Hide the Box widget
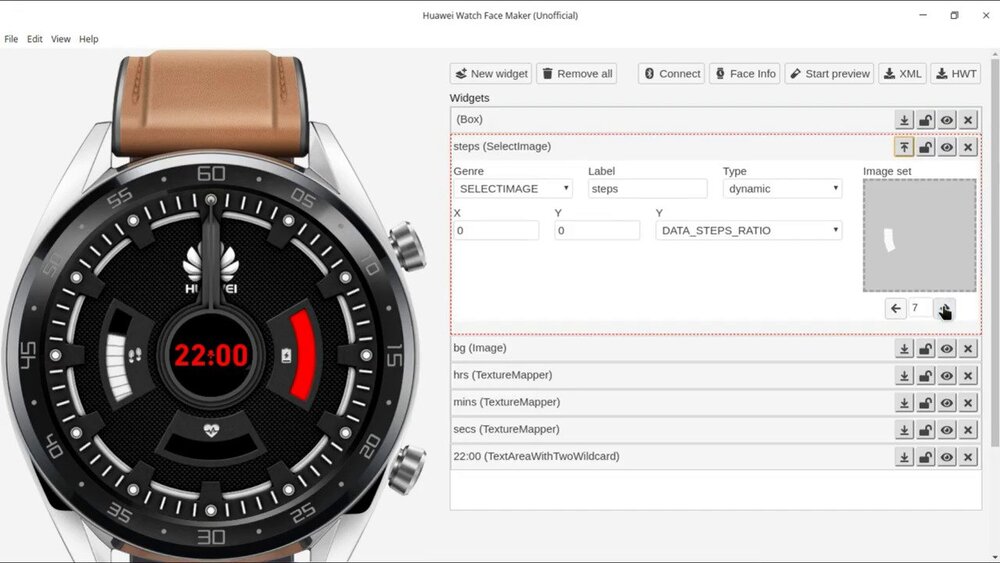Viewport: 1000px width, 563px height. [947, 120]
